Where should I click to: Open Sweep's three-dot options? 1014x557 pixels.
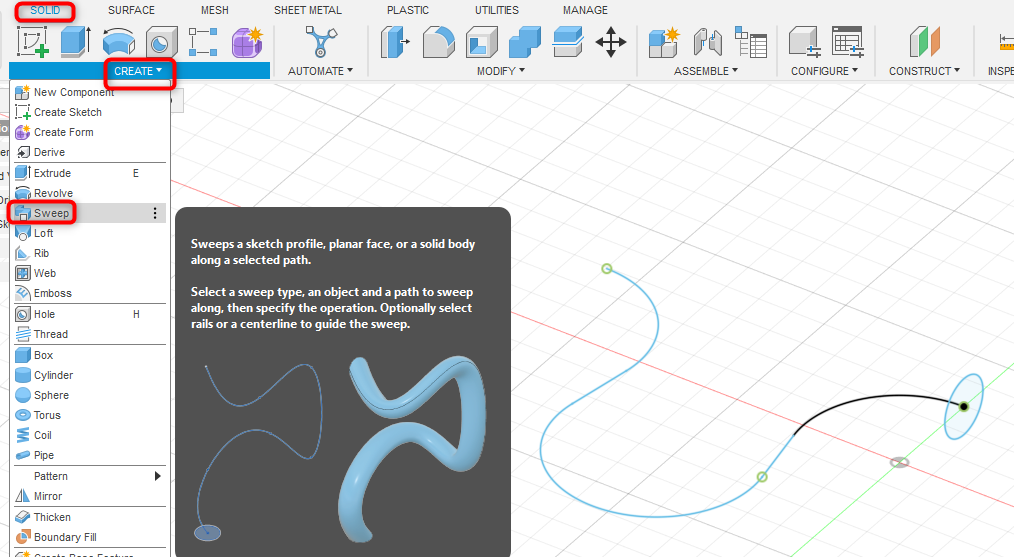click(155, 213)
